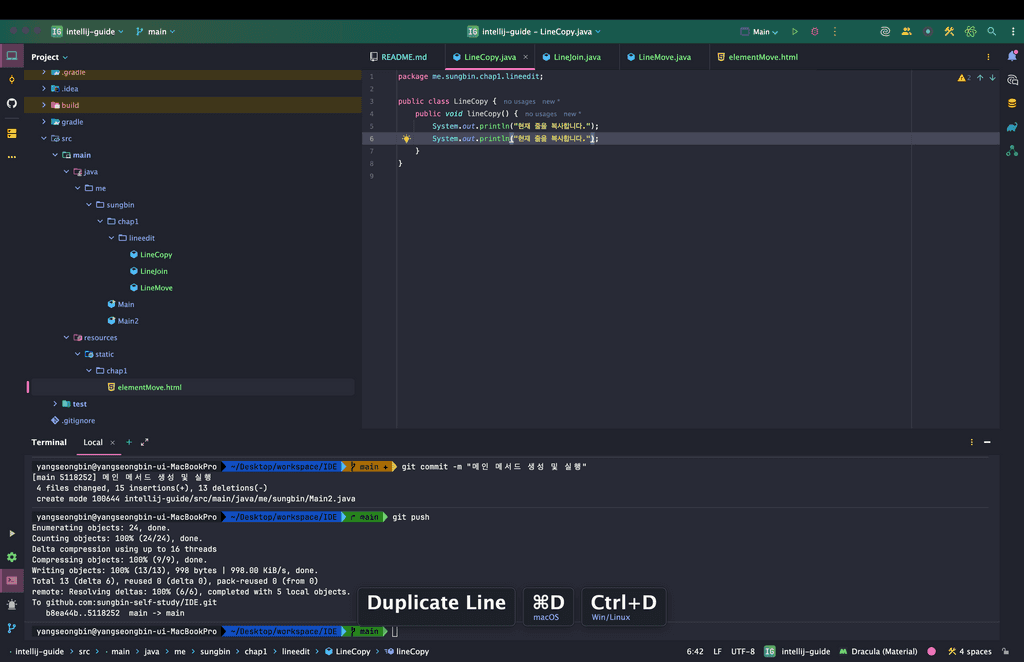
Task: Open the Main run configuration dropdown
Action: [x=760, y=32]
